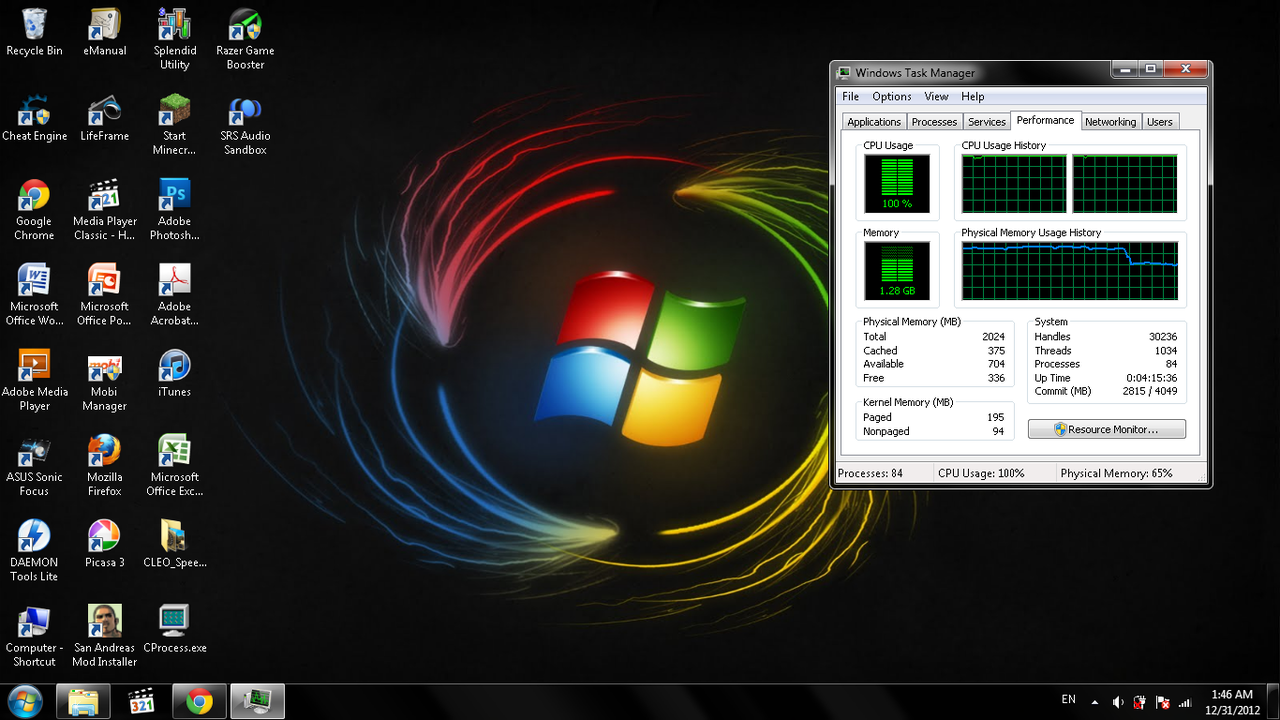Switch to the Users tab
This screenshot has height=720, width=1280.
pos(1159,122)
